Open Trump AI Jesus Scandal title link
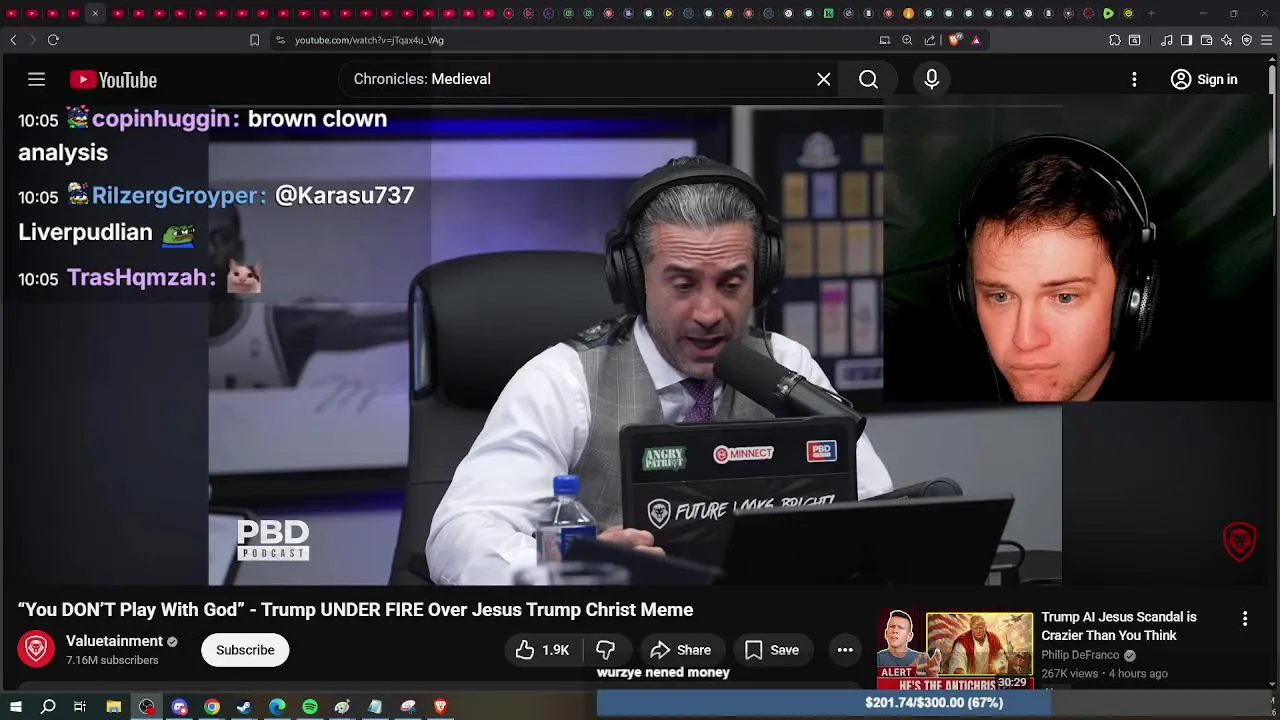 pos(1119,626)
